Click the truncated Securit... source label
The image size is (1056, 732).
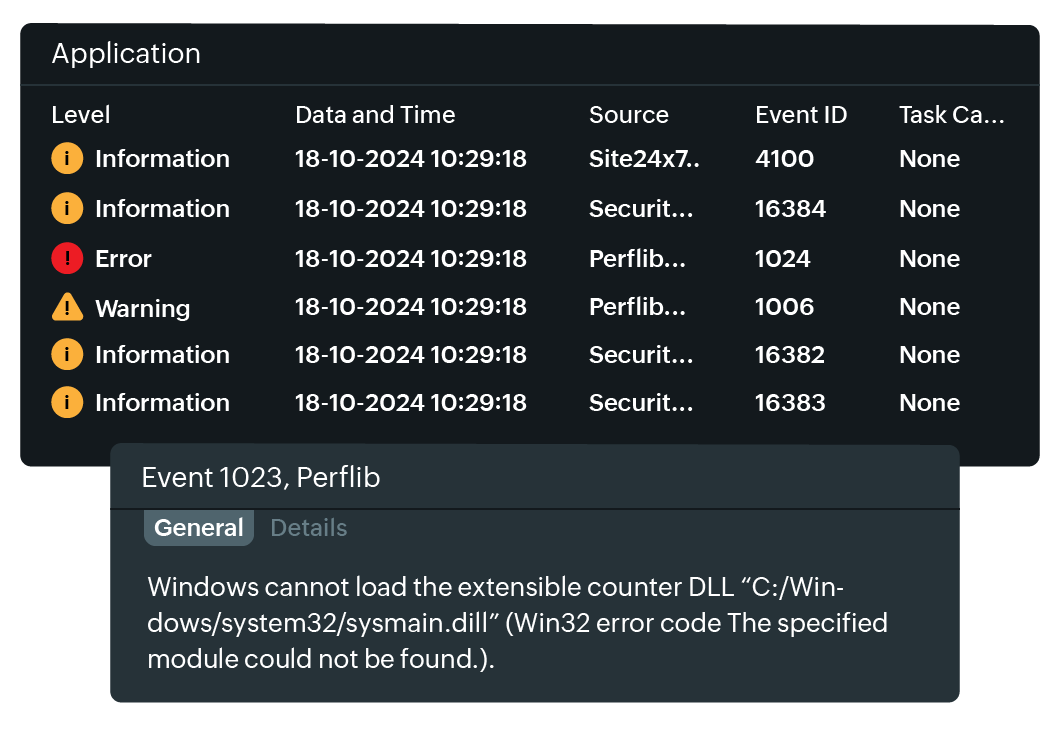641,208
